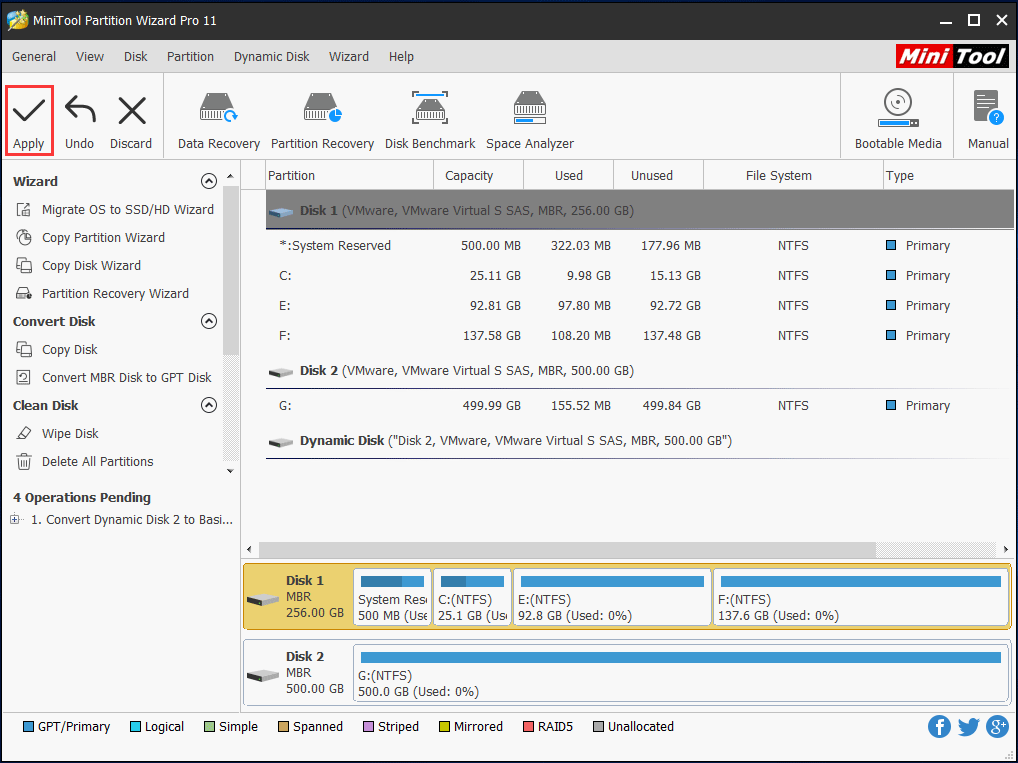Viewport: 1018px width, 763px height.
Task: Collapse the Convert Disk section
Action: point(209,321)
